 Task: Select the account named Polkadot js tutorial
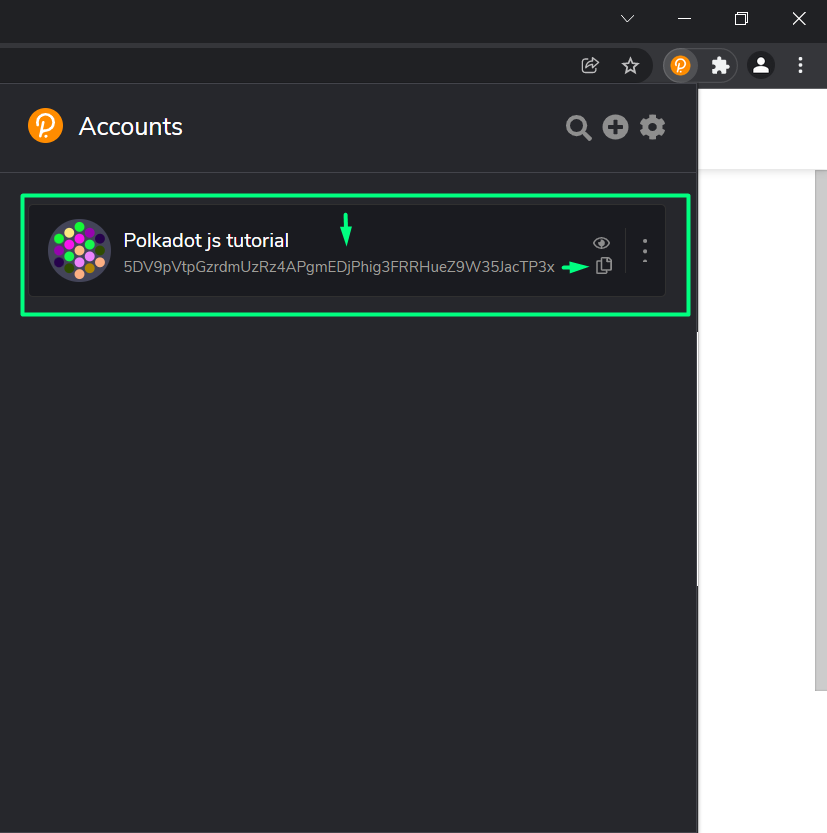(205, 240)
